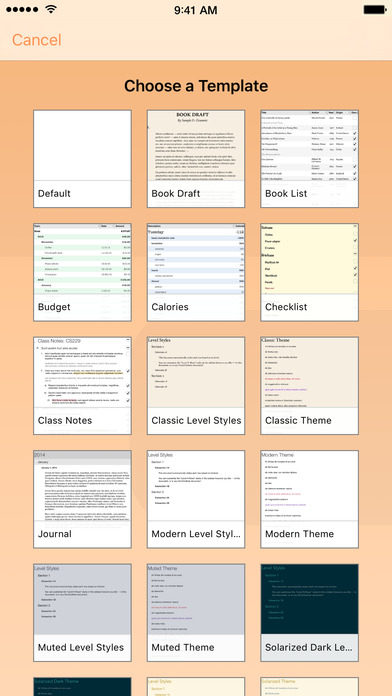392x696 pixels.
Task: Open the Modern Theme template
Action: (309, 499)
